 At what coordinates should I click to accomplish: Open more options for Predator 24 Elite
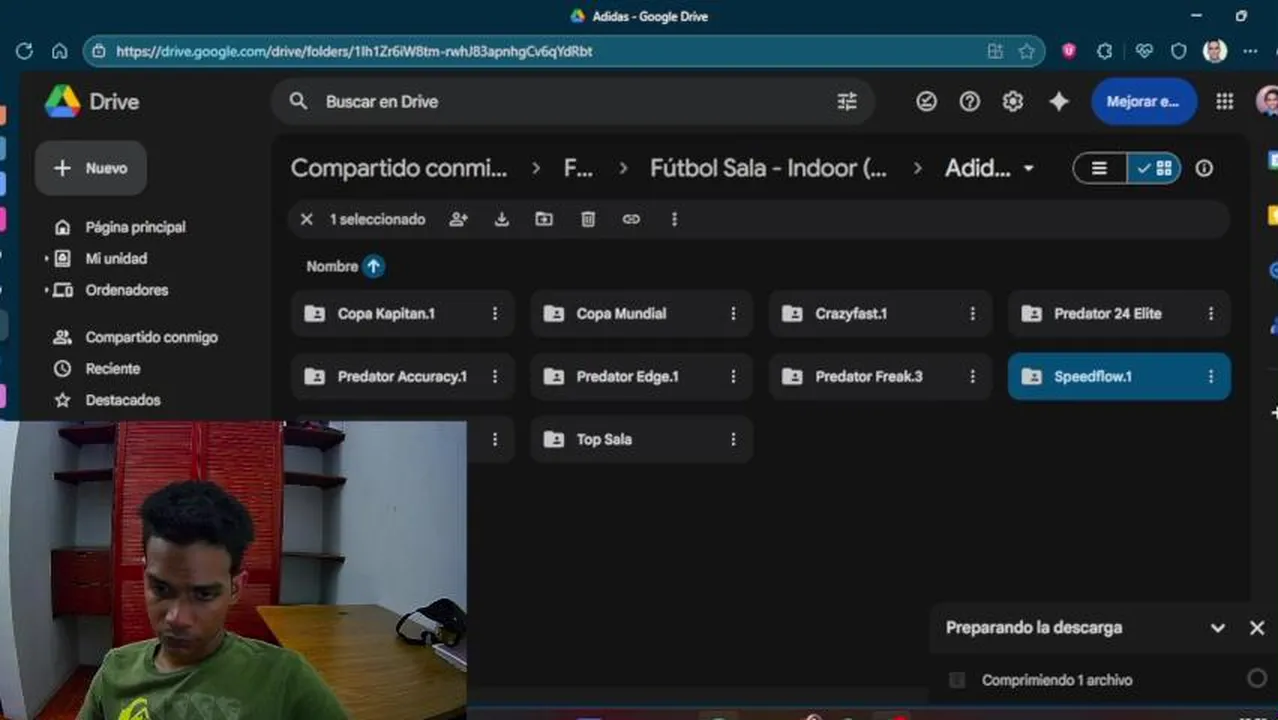(1210, 313)
